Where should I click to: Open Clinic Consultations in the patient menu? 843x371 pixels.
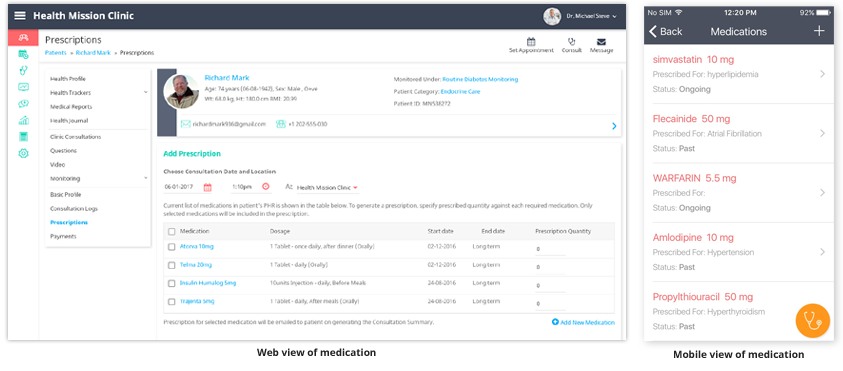coord(75,137)
